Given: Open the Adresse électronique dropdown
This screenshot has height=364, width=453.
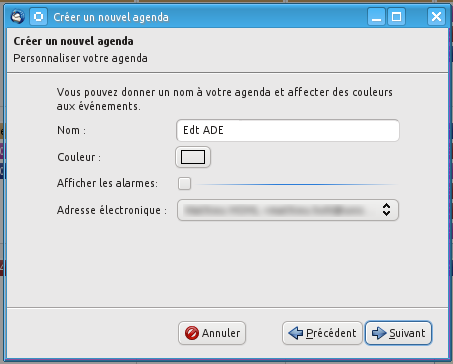Looking at the screenshot, I should click(x=288, y=210).
